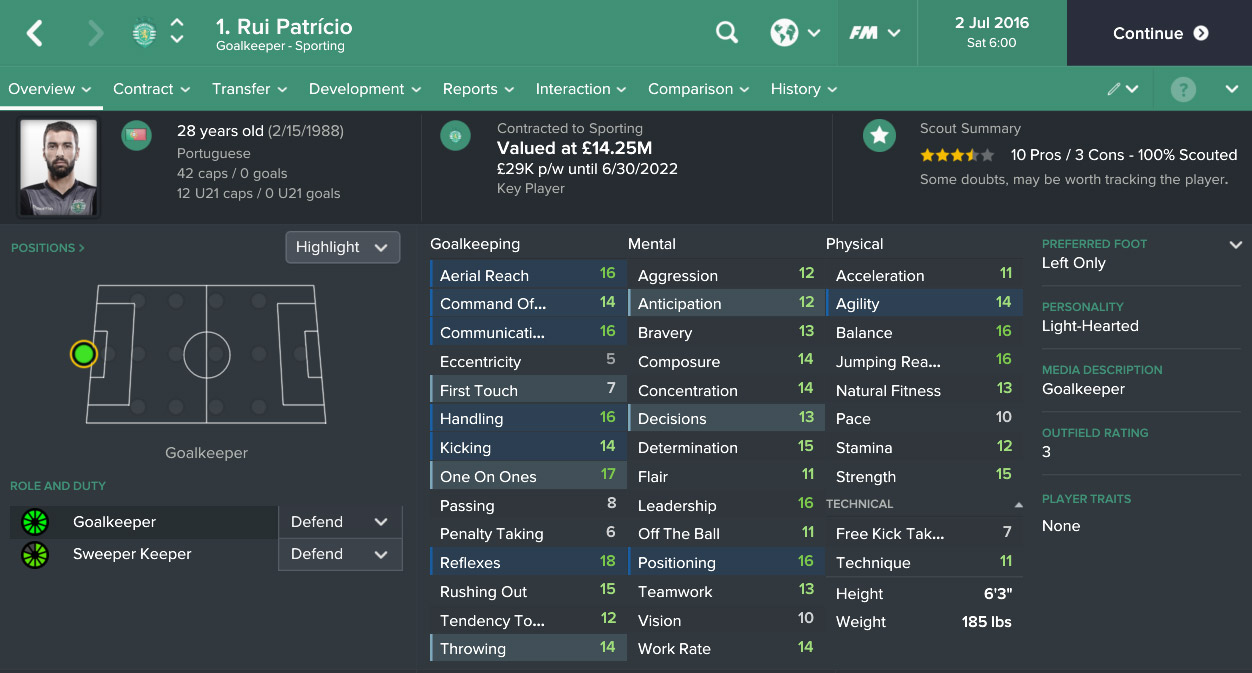The width and height of the screenshot is (1252, 673).
Task: Click the Sporting club badge in header
Action: pos(145,34)
